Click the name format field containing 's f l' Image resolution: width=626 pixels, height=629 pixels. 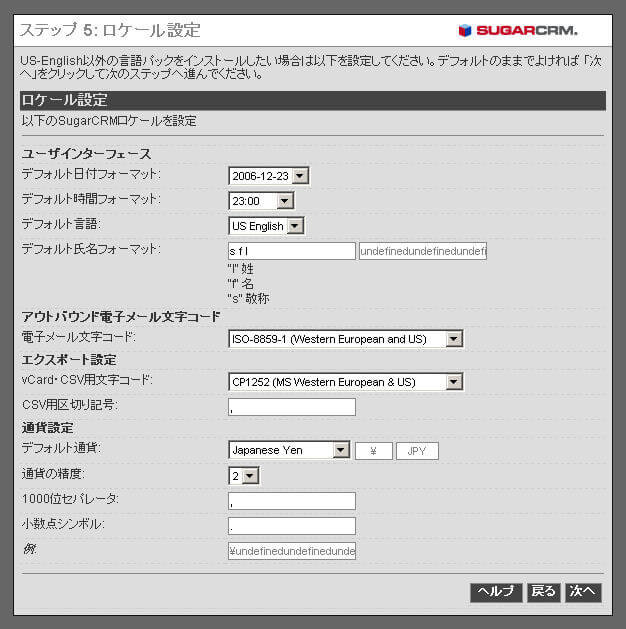click(x=291, y=251)
